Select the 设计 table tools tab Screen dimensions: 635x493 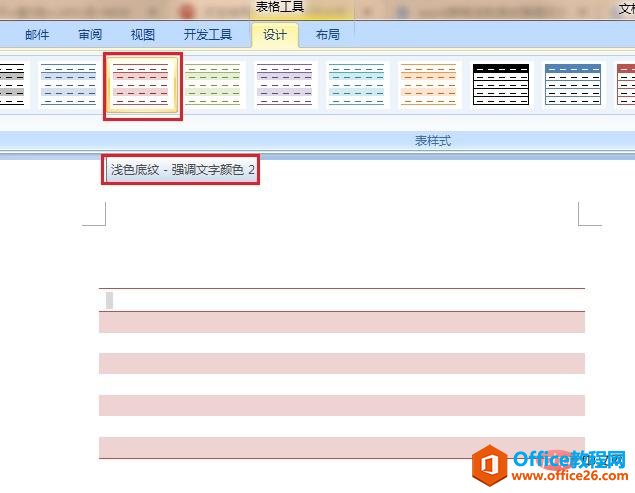point(275,35)
